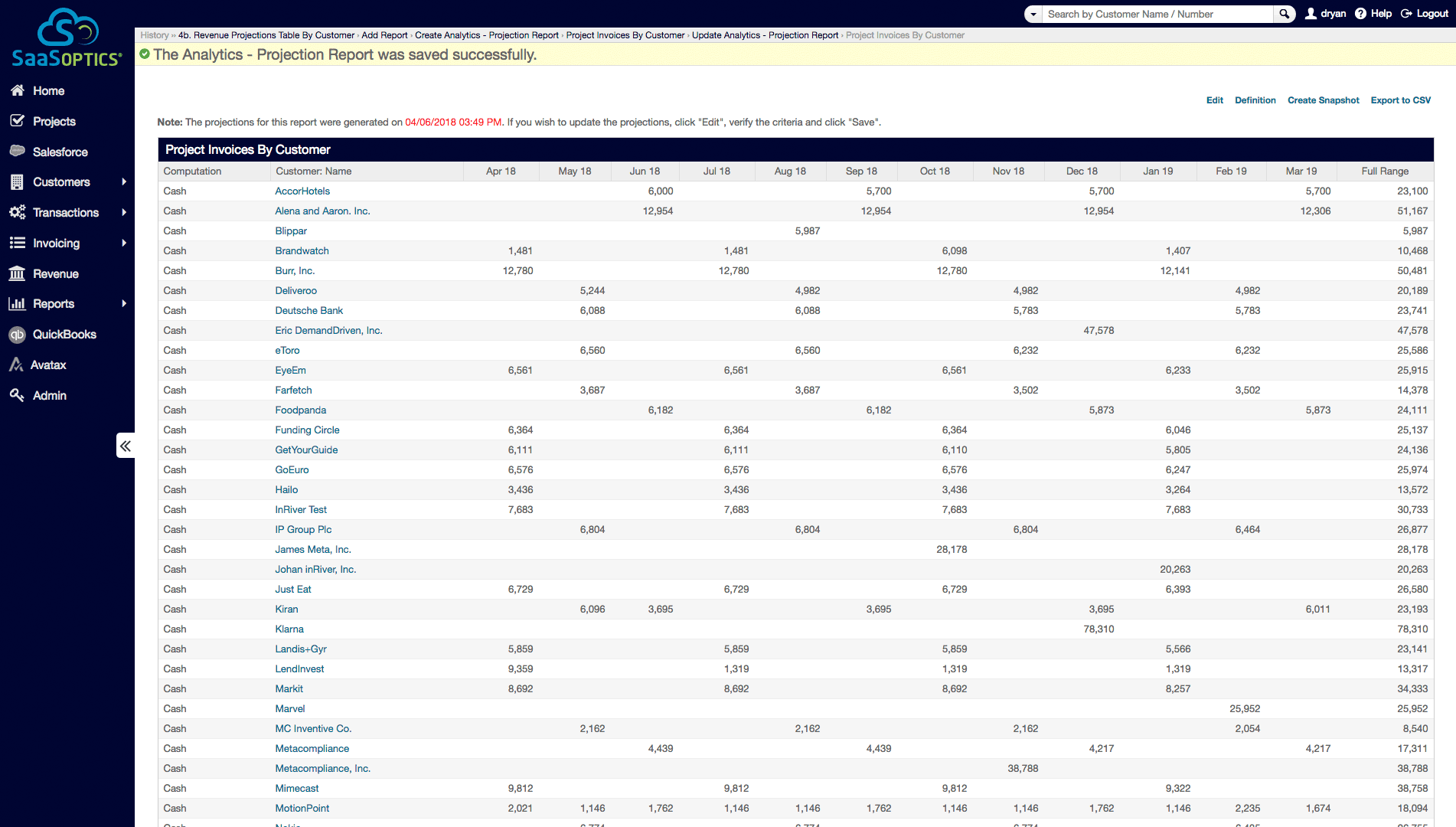
Task: Open Add Report breadcrumb link
Action: click(384, 35)
